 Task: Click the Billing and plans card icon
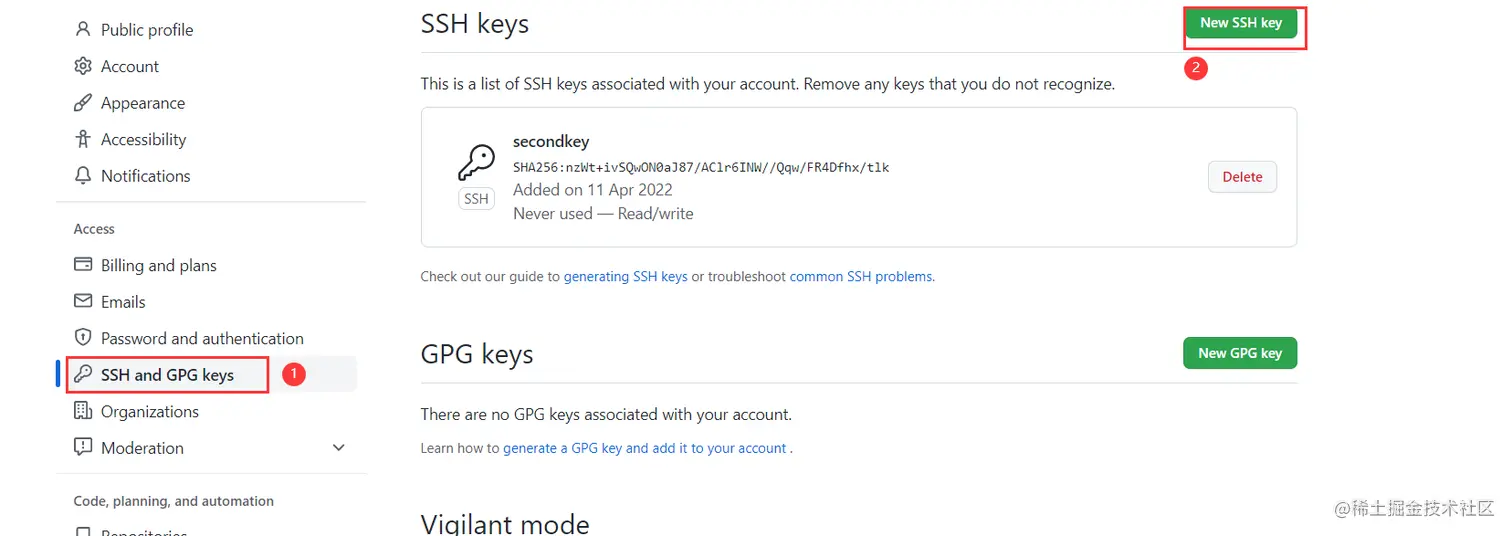[83, 265]
